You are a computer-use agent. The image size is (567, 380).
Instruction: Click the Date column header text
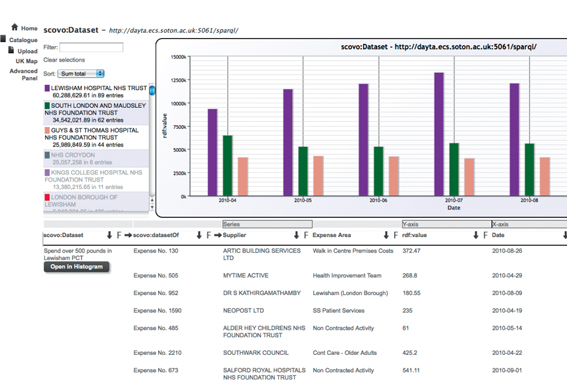click(x=498, y=235)
